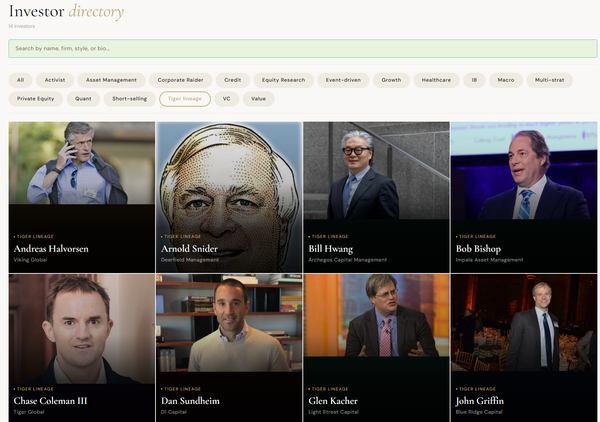Filter by Healthcare
This screenshot has height=422, width=600.
click(x=436, y=80)
